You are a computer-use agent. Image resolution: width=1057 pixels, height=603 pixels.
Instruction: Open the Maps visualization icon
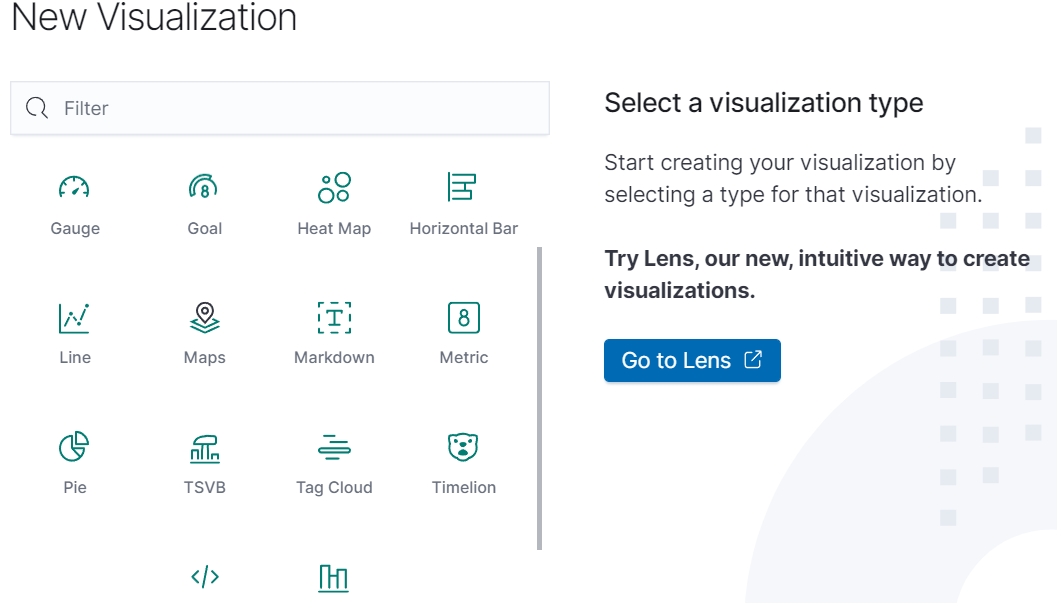pos(204,317)
